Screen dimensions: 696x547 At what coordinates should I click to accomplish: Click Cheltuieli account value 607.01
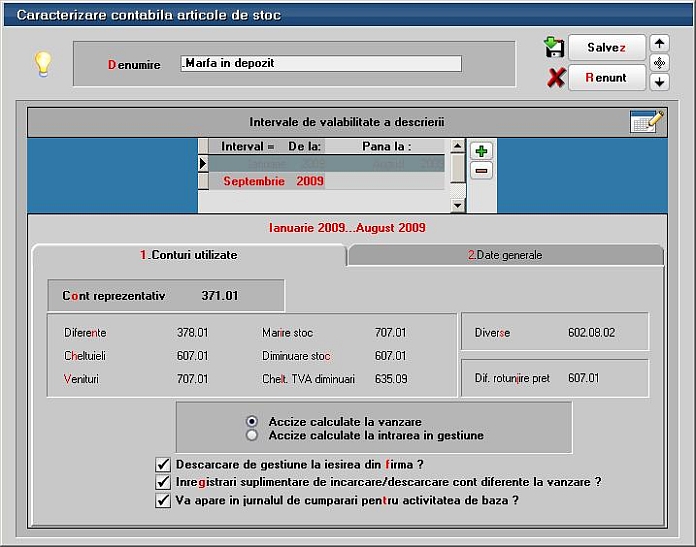coord(193,356)
